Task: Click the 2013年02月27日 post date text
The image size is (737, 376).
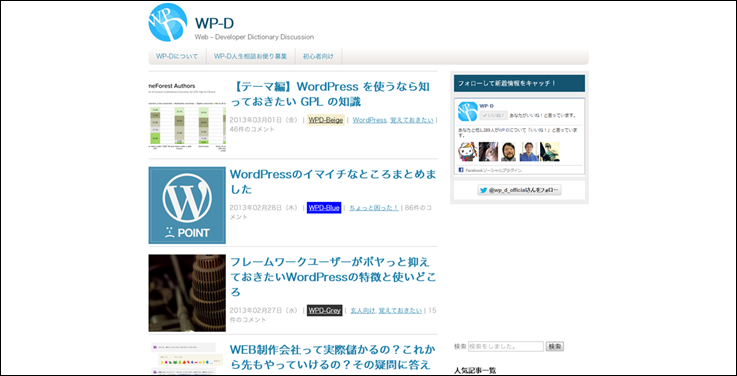Action: pos(263,311)
